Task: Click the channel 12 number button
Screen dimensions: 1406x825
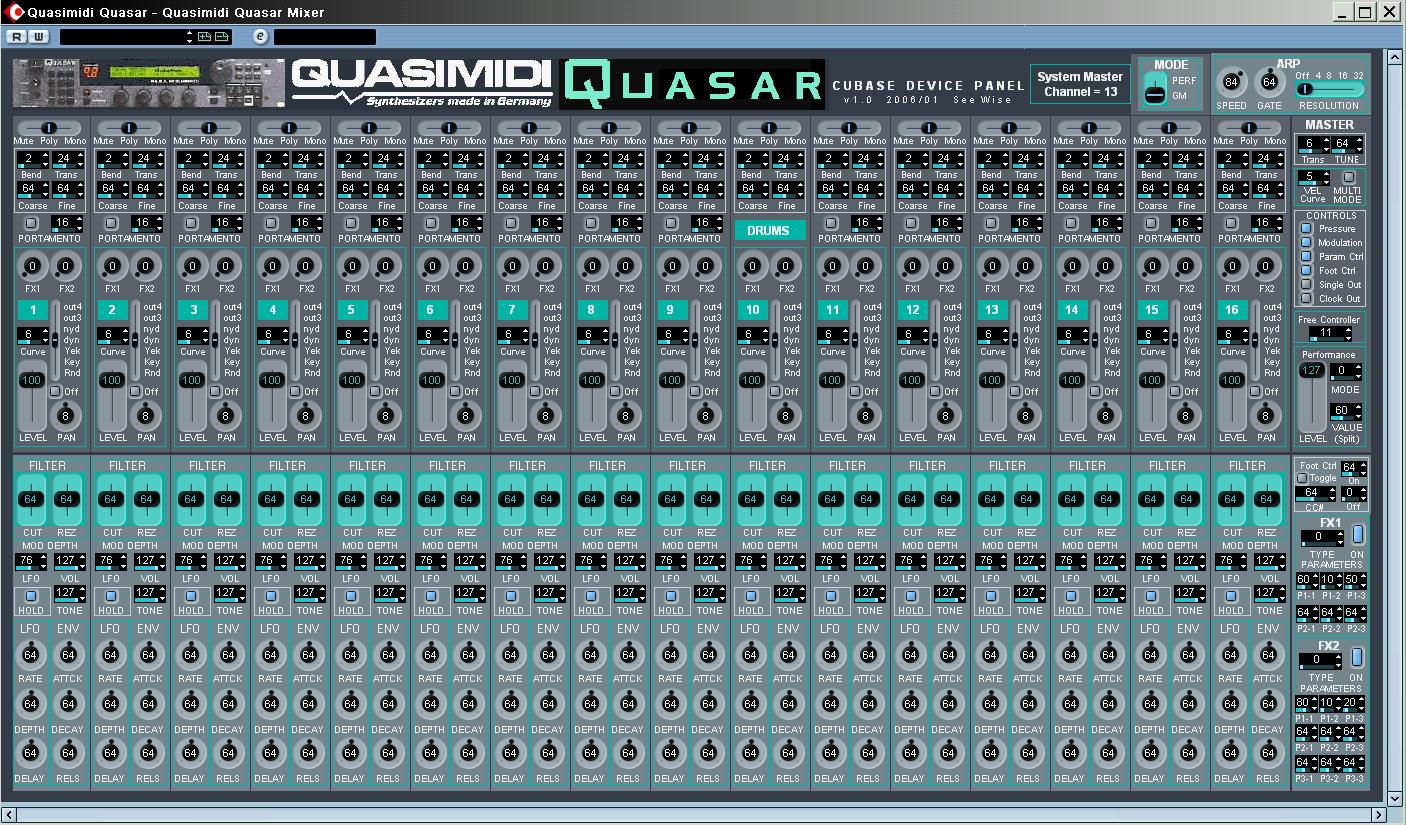Action: coord(912,310)
